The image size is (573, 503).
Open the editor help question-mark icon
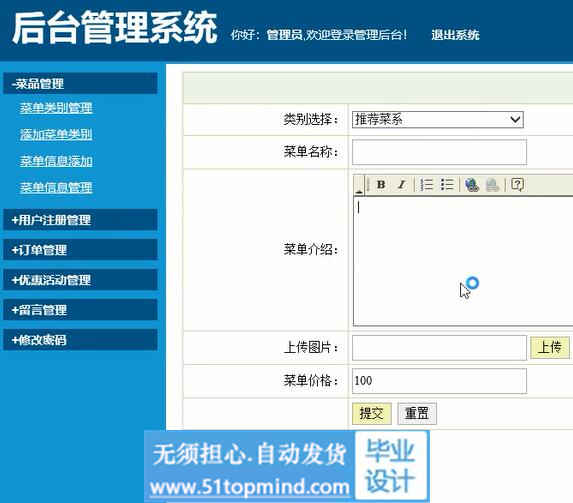click(517, 185)
